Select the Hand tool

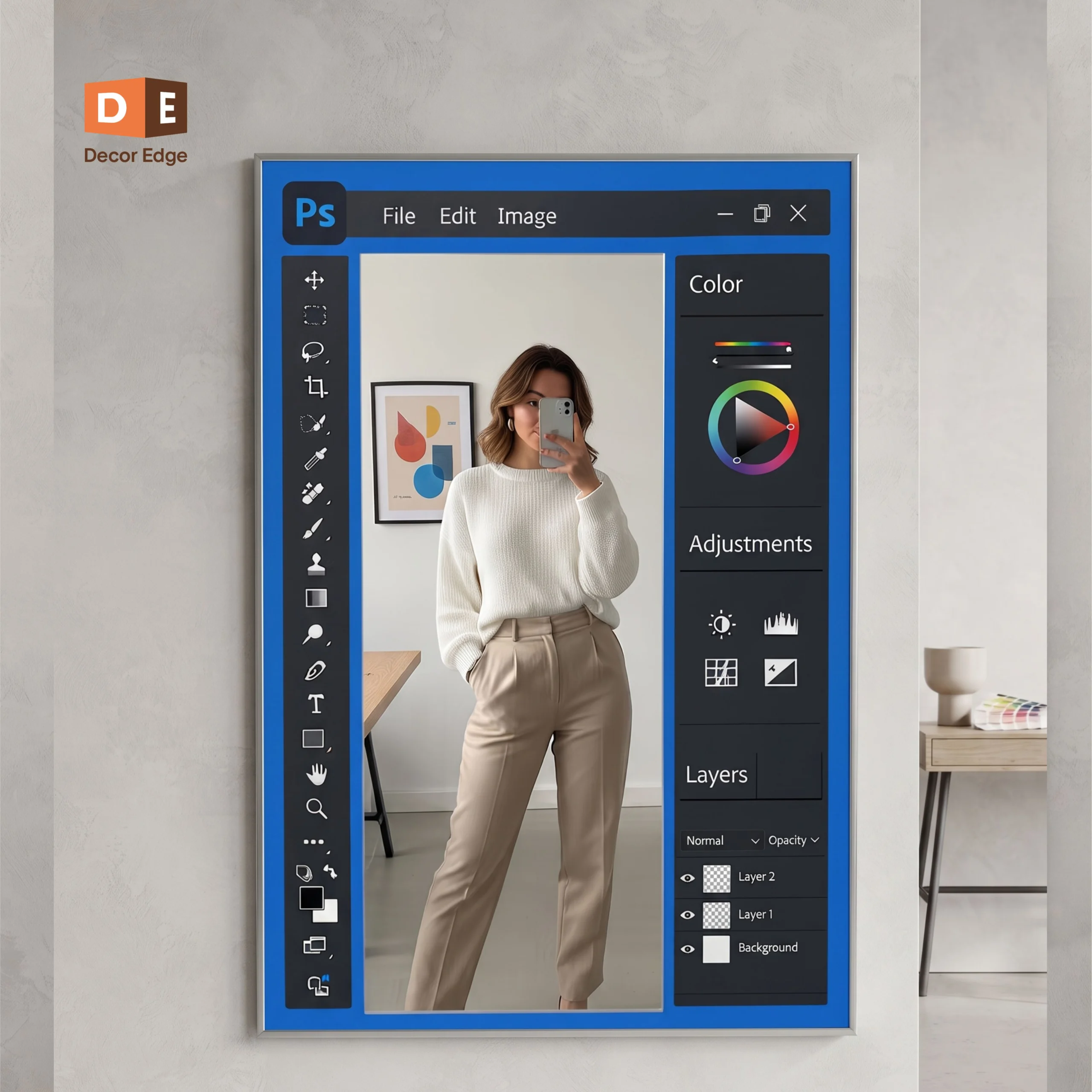[317, 774]
